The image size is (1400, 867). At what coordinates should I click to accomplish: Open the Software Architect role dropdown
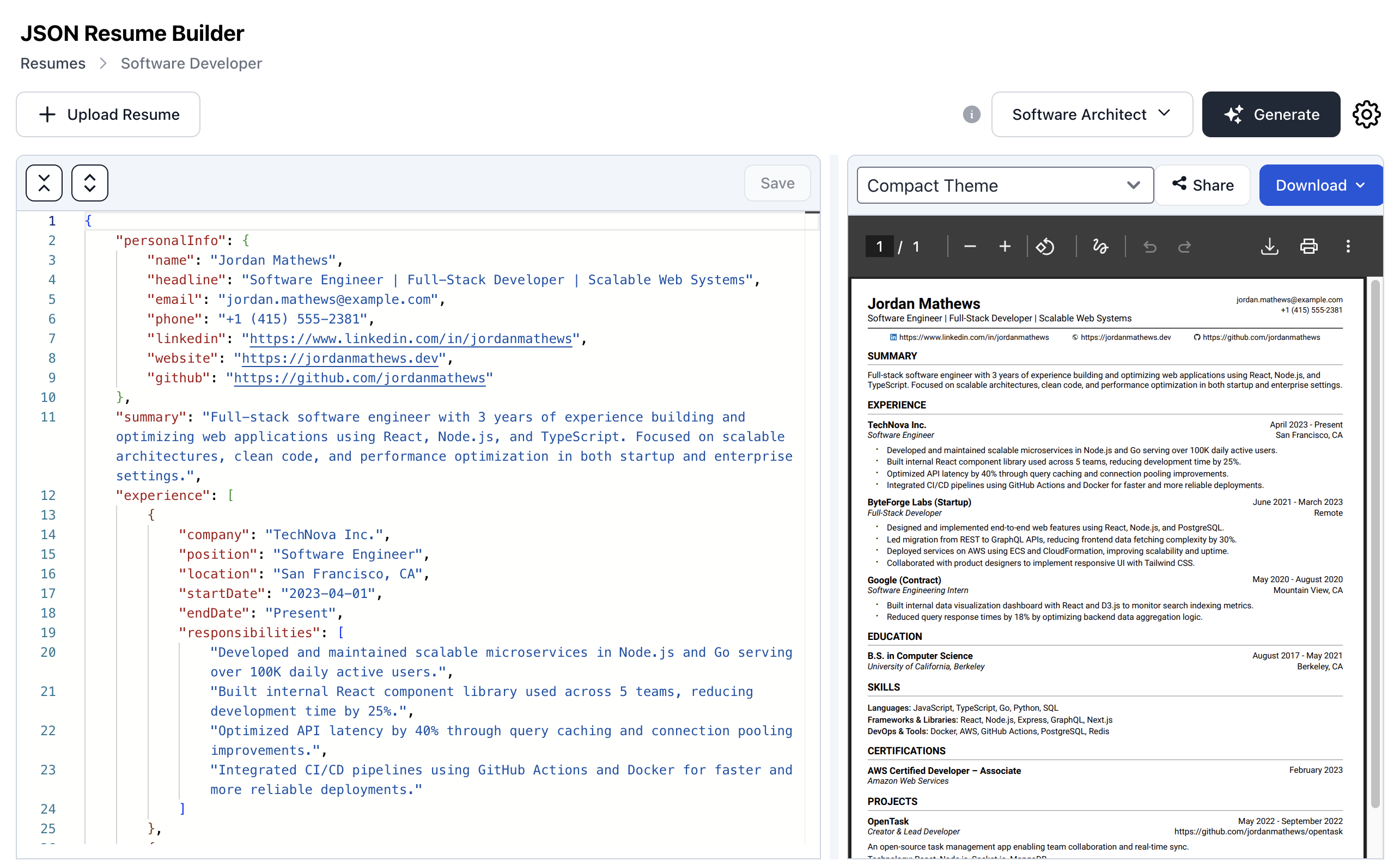(1092, 114)
